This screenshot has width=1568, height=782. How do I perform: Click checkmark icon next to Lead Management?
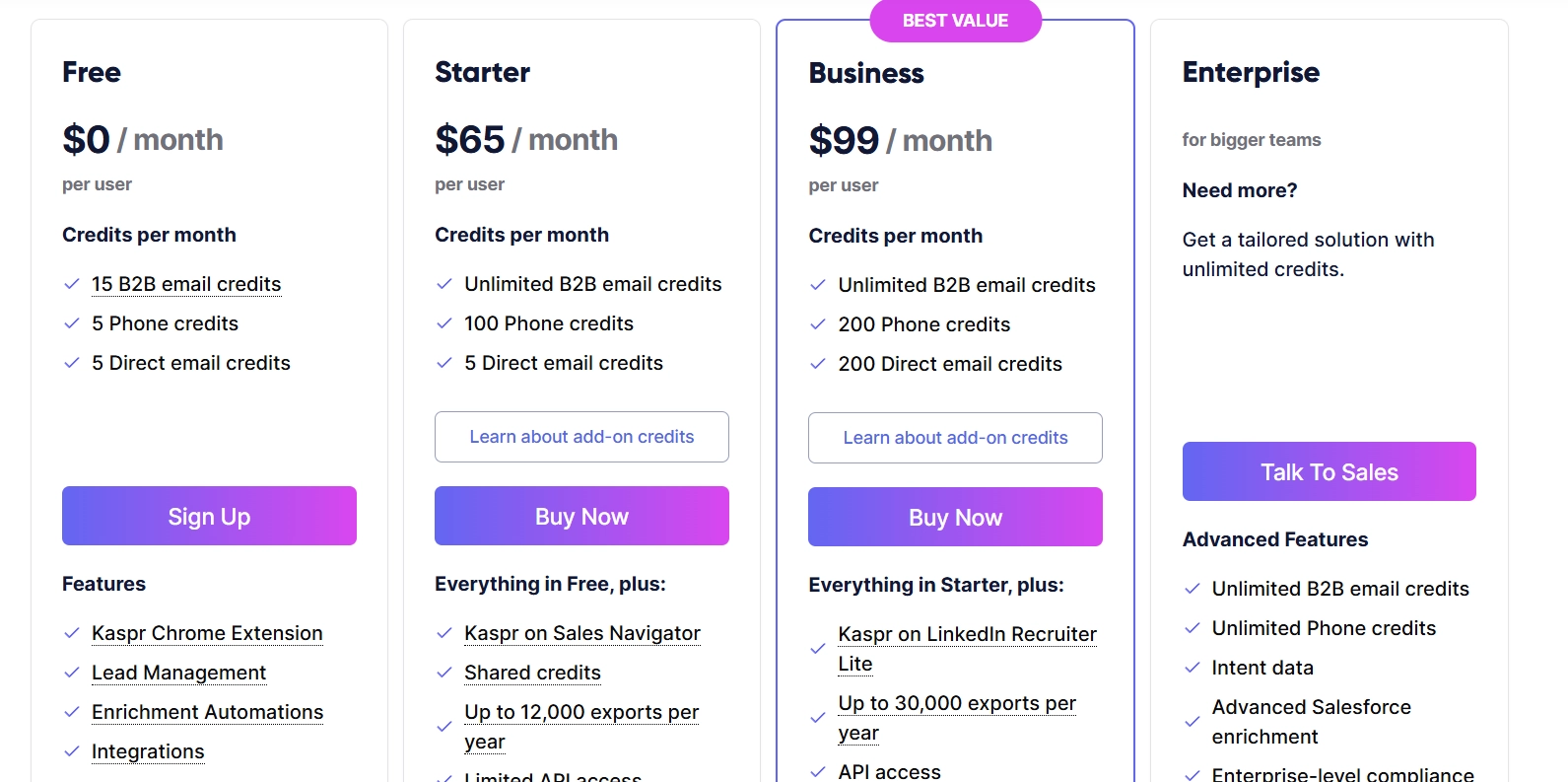pos(71,673)
